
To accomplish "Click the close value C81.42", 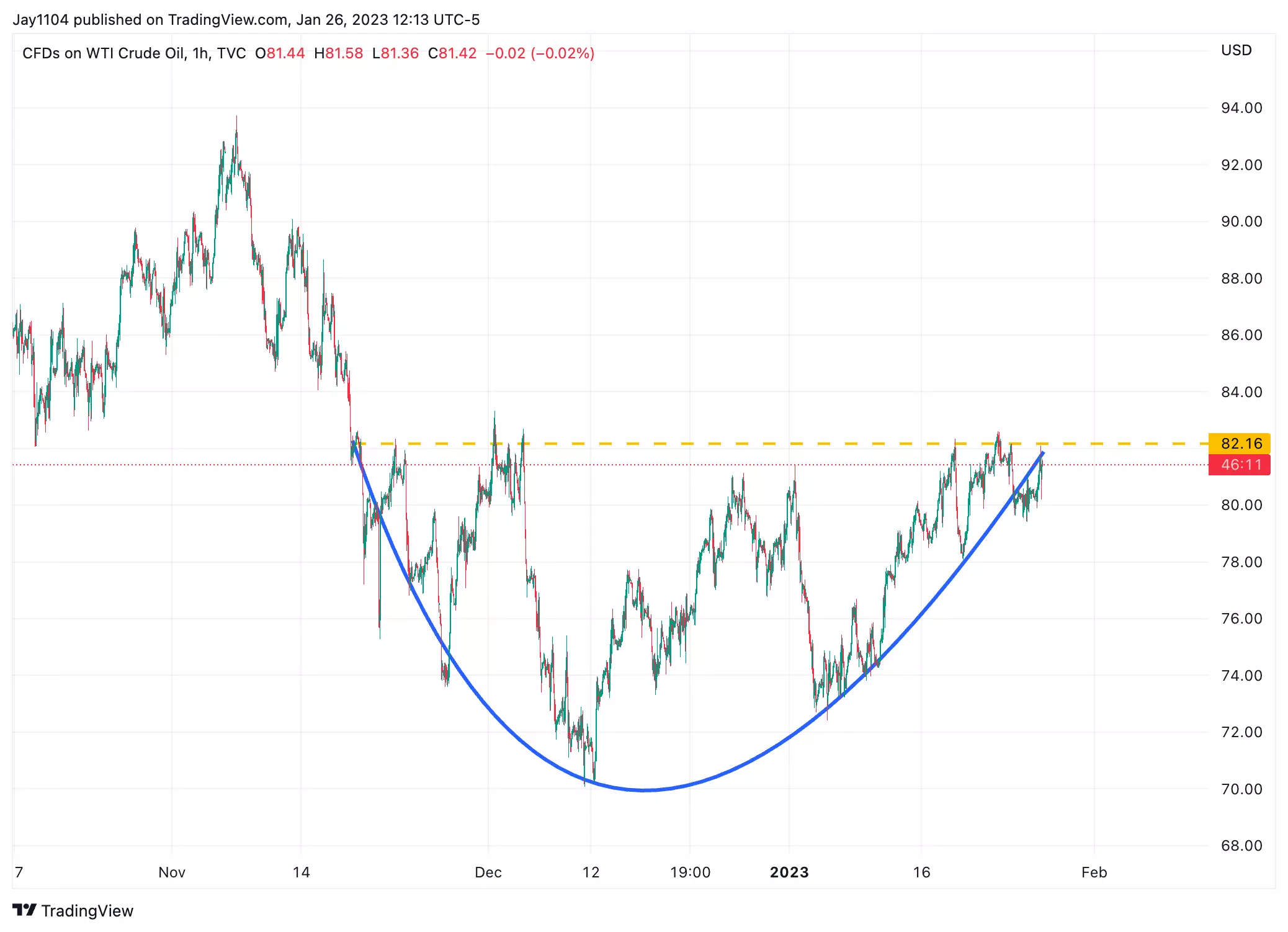I will click(452, 53).
